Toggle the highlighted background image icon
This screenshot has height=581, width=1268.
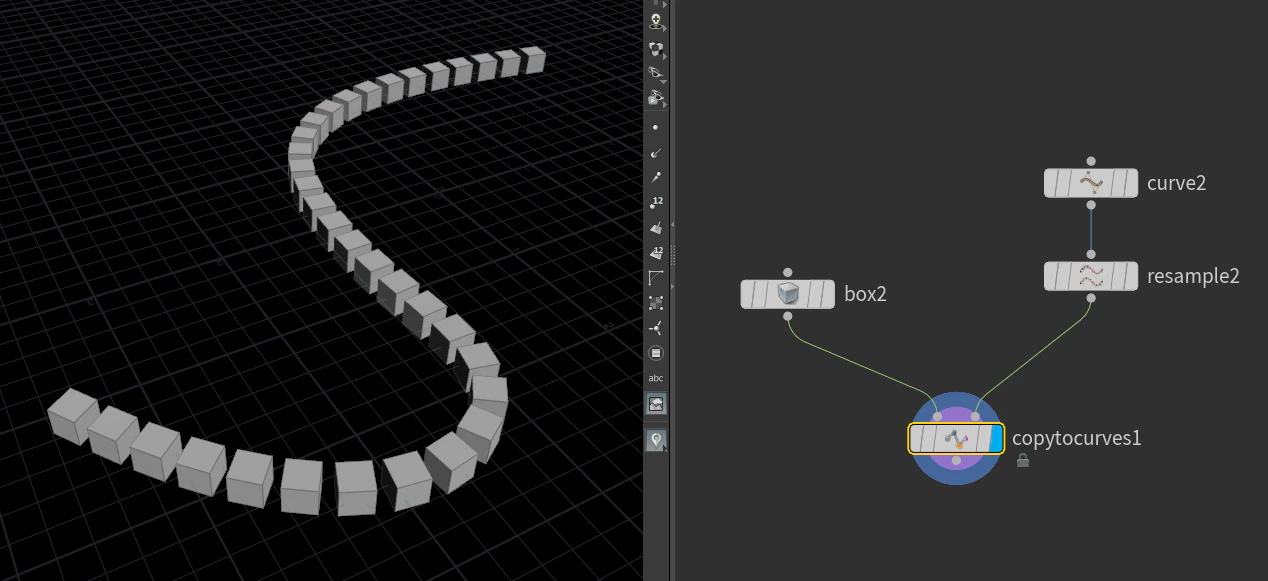click(656, 404)
